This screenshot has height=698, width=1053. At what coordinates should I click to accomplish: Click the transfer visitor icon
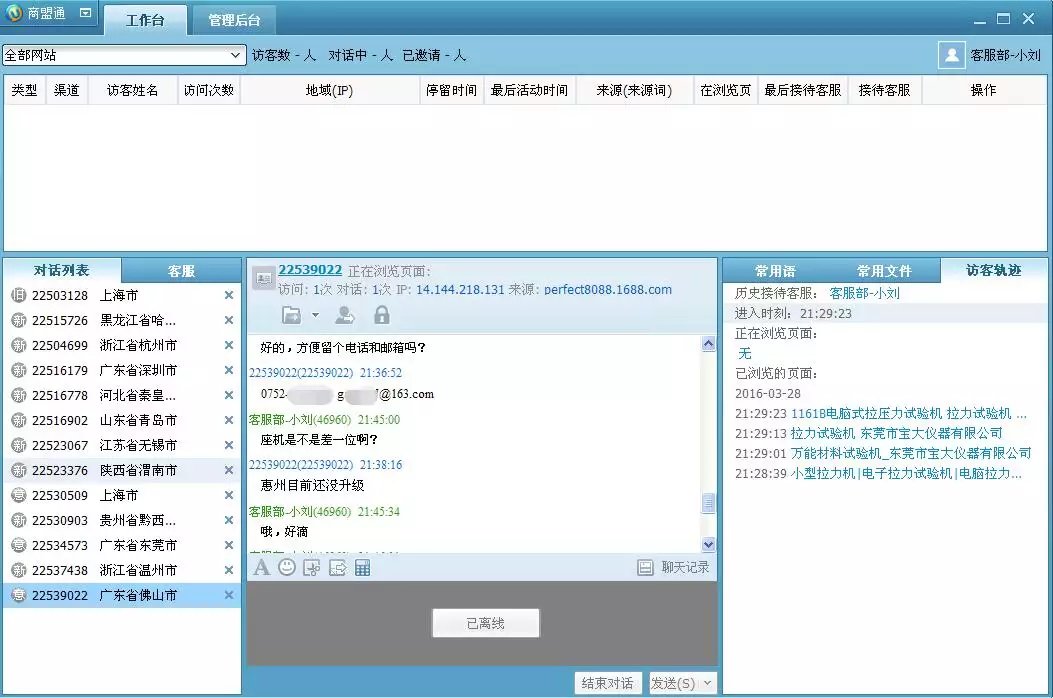tap(345, 316)
